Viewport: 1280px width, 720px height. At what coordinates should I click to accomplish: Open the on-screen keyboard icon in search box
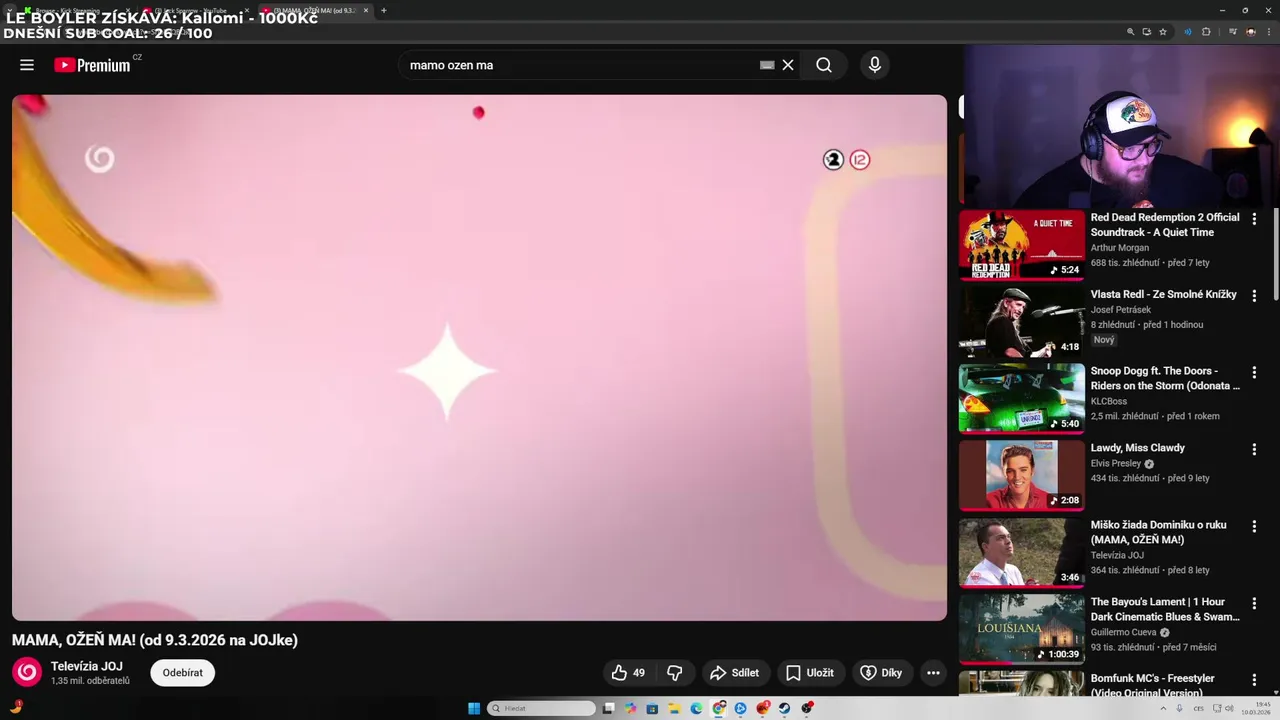(x=767, y=65)
